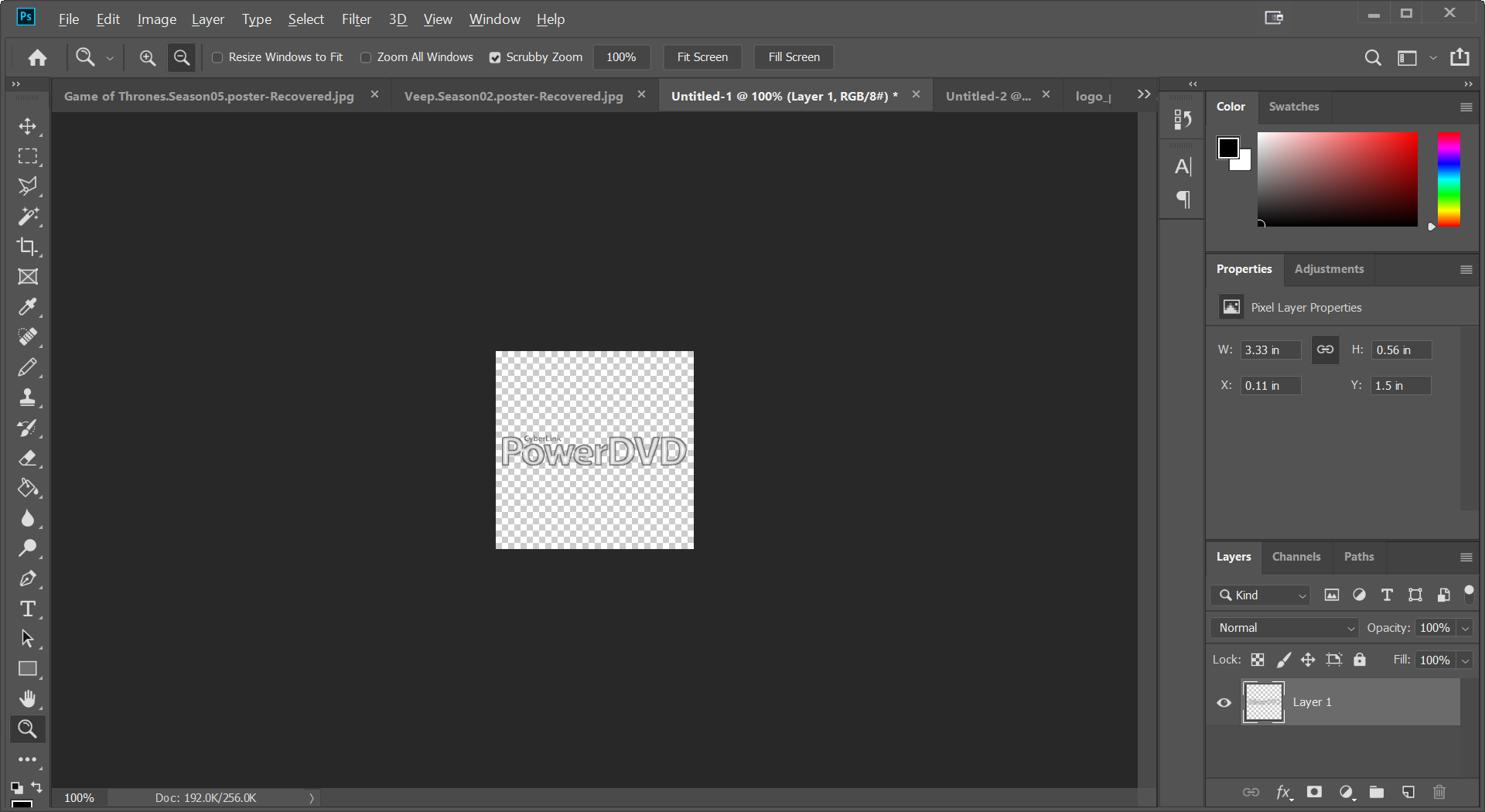Viewport: 1485px width, 812px height.
Task: Expand the Opacity slider dropdown
Action: point(1465,628)
